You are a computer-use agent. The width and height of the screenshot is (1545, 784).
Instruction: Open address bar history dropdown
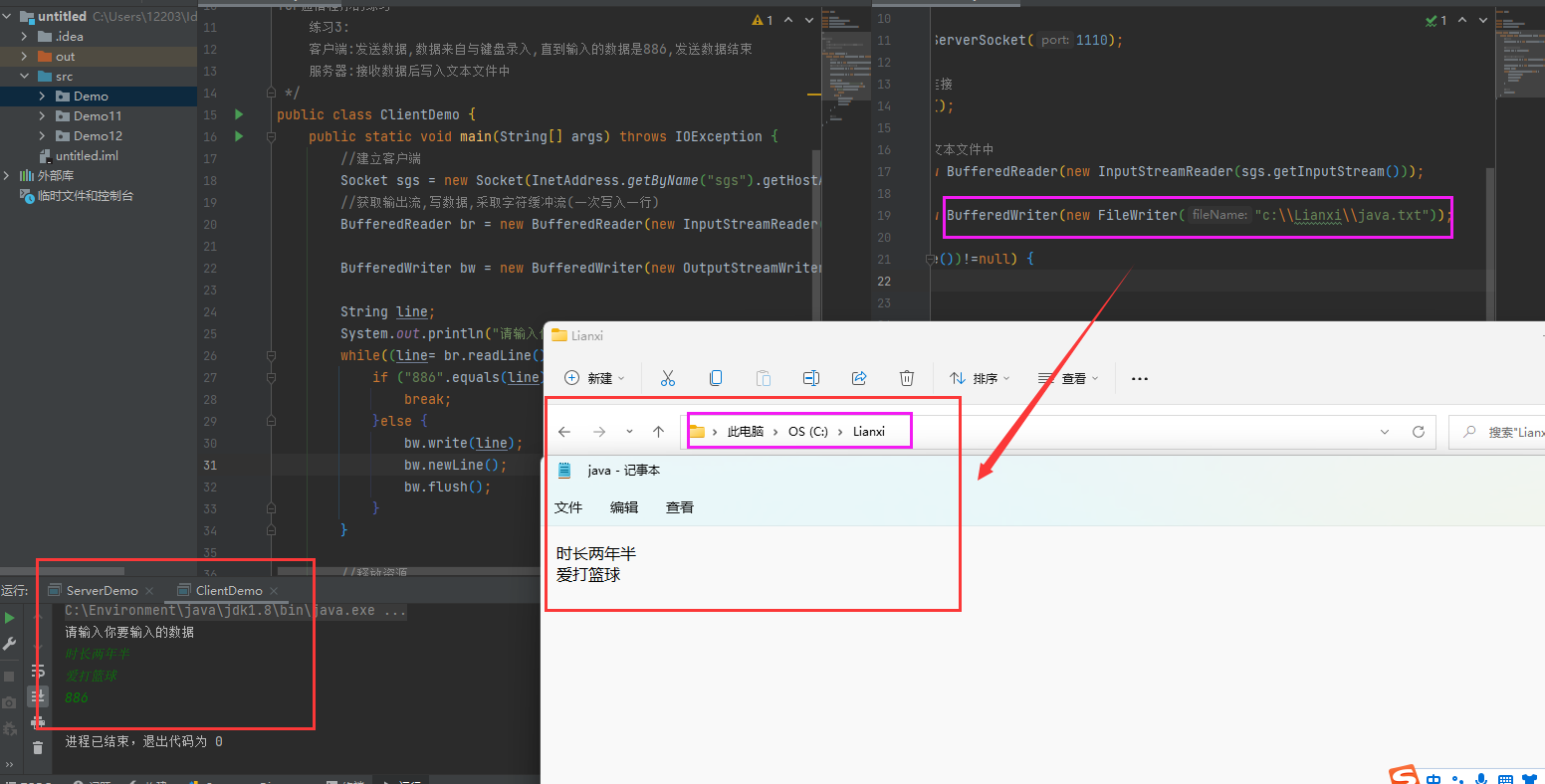click(1385, 432)
